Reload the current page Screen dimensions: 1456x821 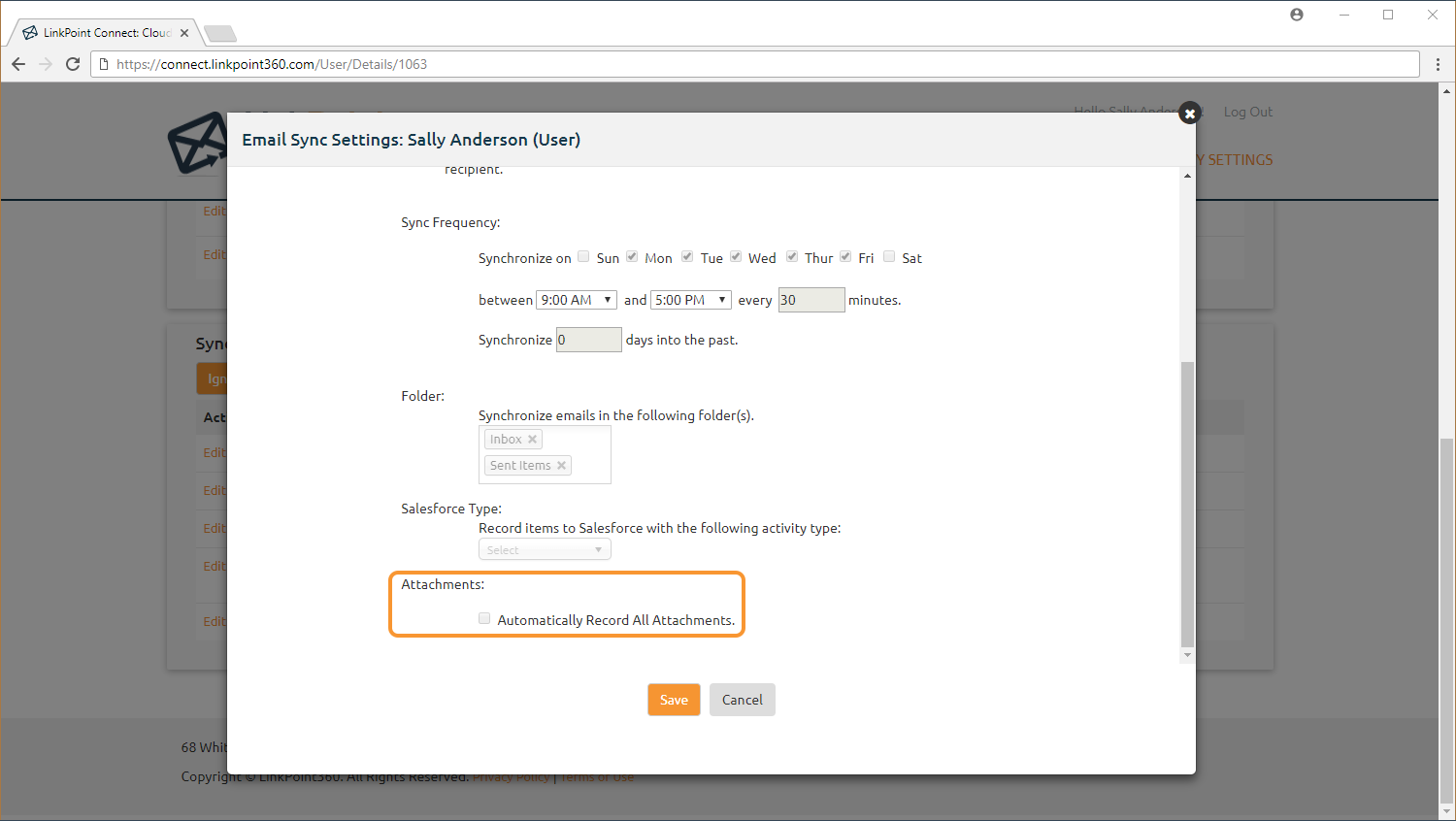click(x=73, y=64)
